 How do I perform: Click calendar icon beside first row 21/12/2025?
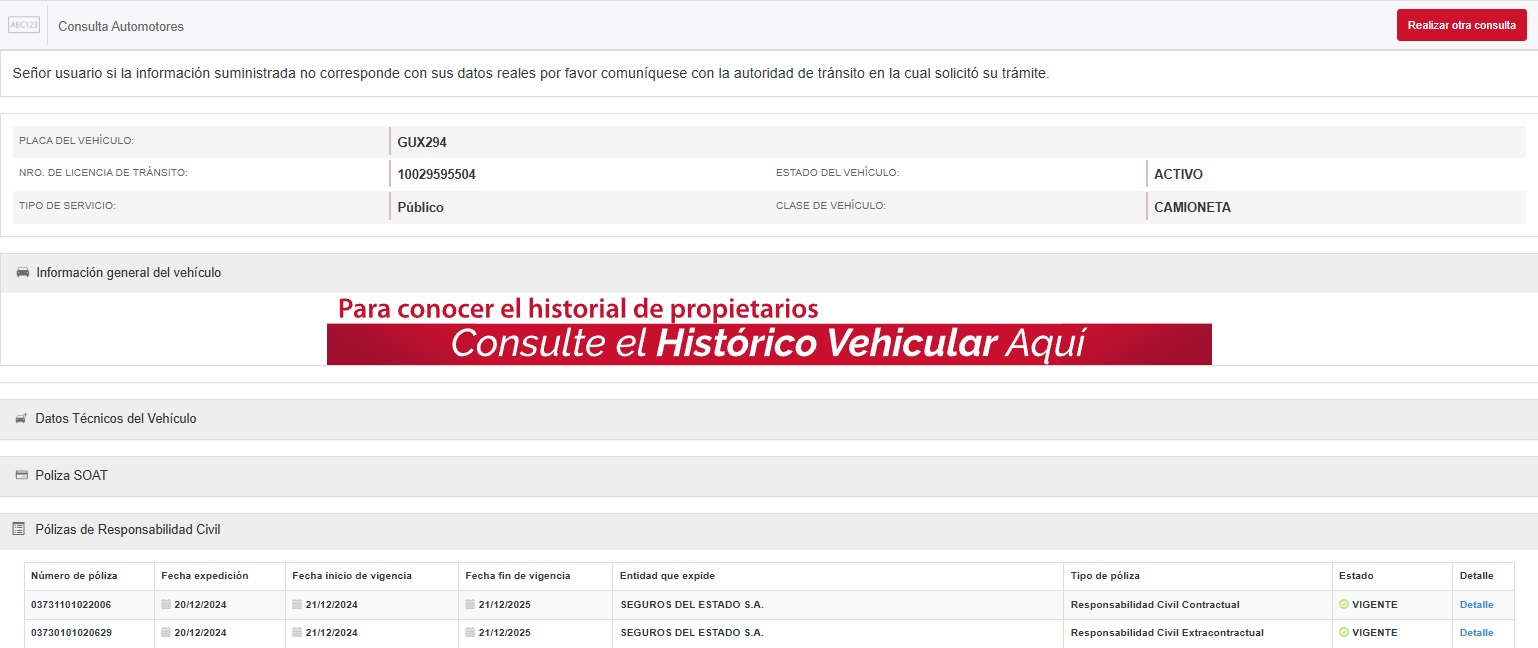click(x=471, y=605)
